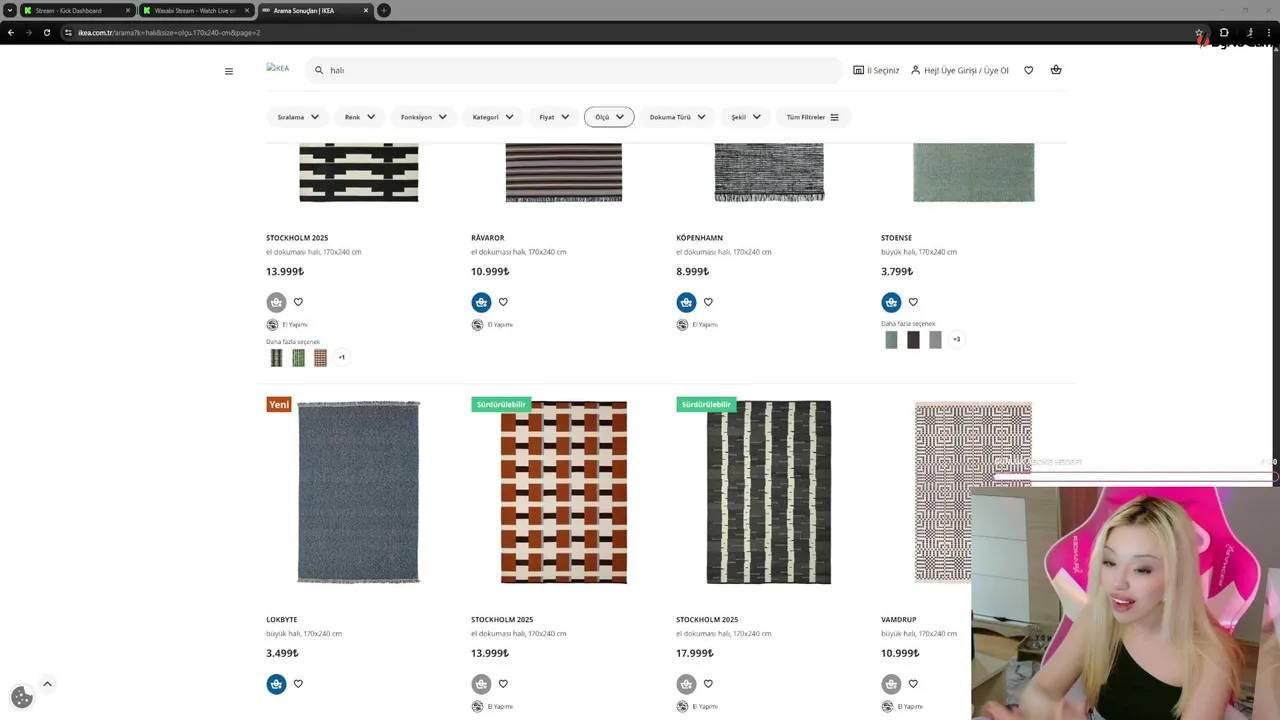
Task: Open Tüm Filtreler panel
Action: [x=813, y=117]
